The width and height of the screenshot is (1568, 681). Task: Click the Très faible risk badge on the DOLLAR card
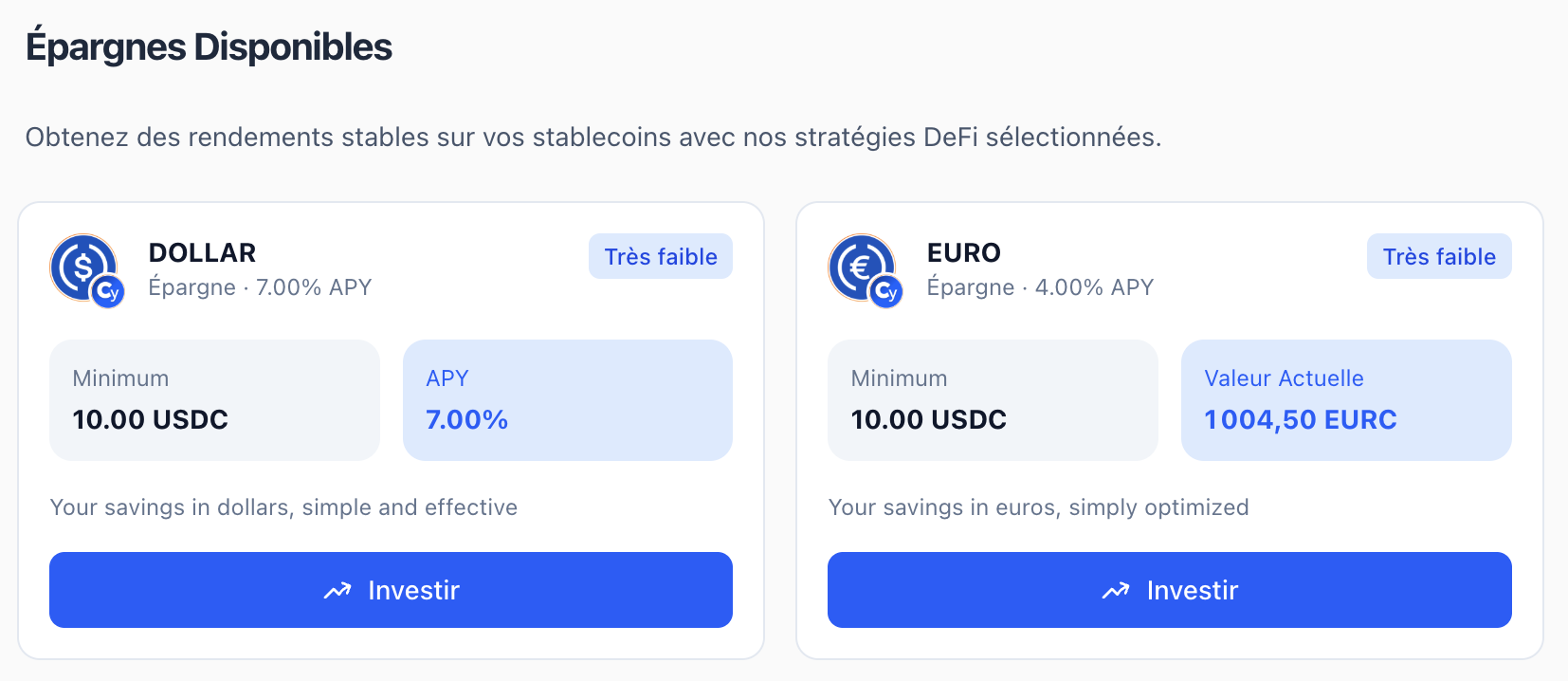click(x=661, y=257)
